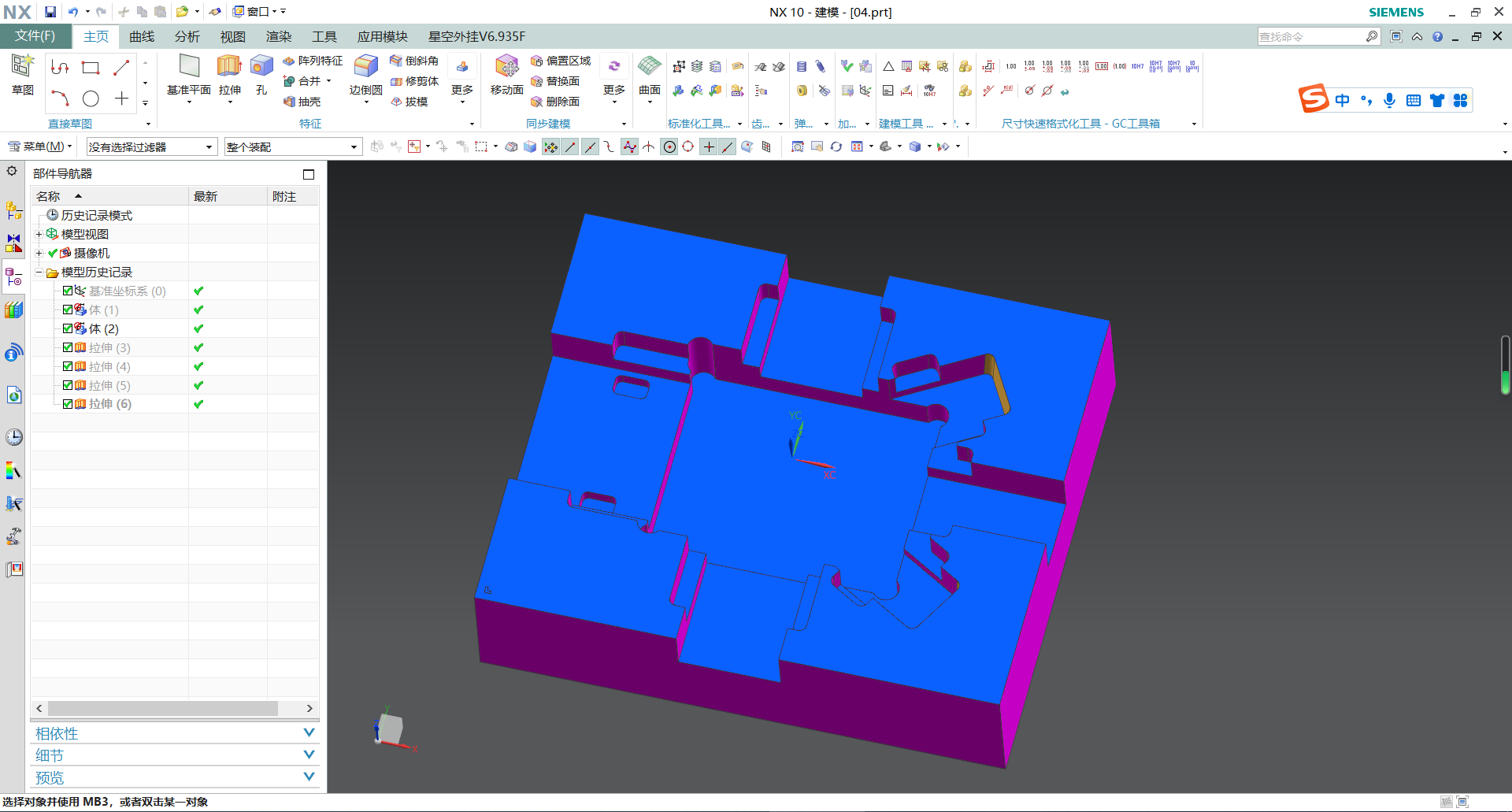Viewport: 1512px width, 812px height.
Task: Open the 文件(F) menu
Action: [x=35, y=36]
